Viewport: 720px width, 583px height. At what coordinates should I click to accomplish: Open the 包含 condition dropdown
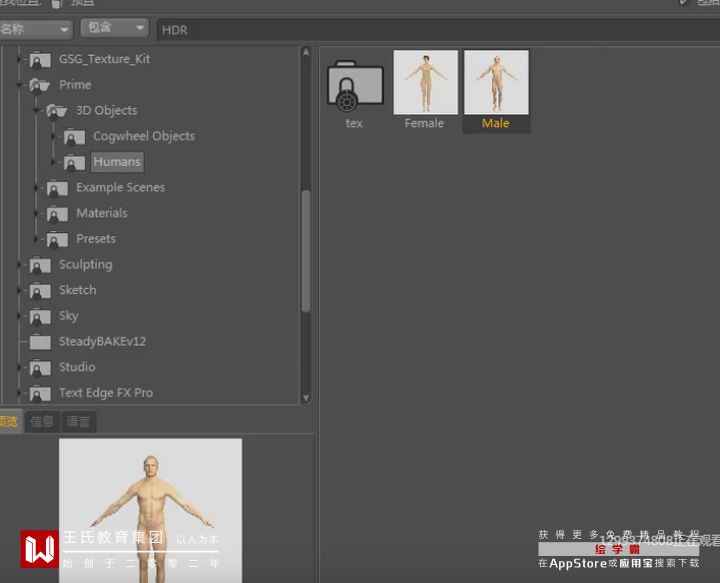point(114,28)
